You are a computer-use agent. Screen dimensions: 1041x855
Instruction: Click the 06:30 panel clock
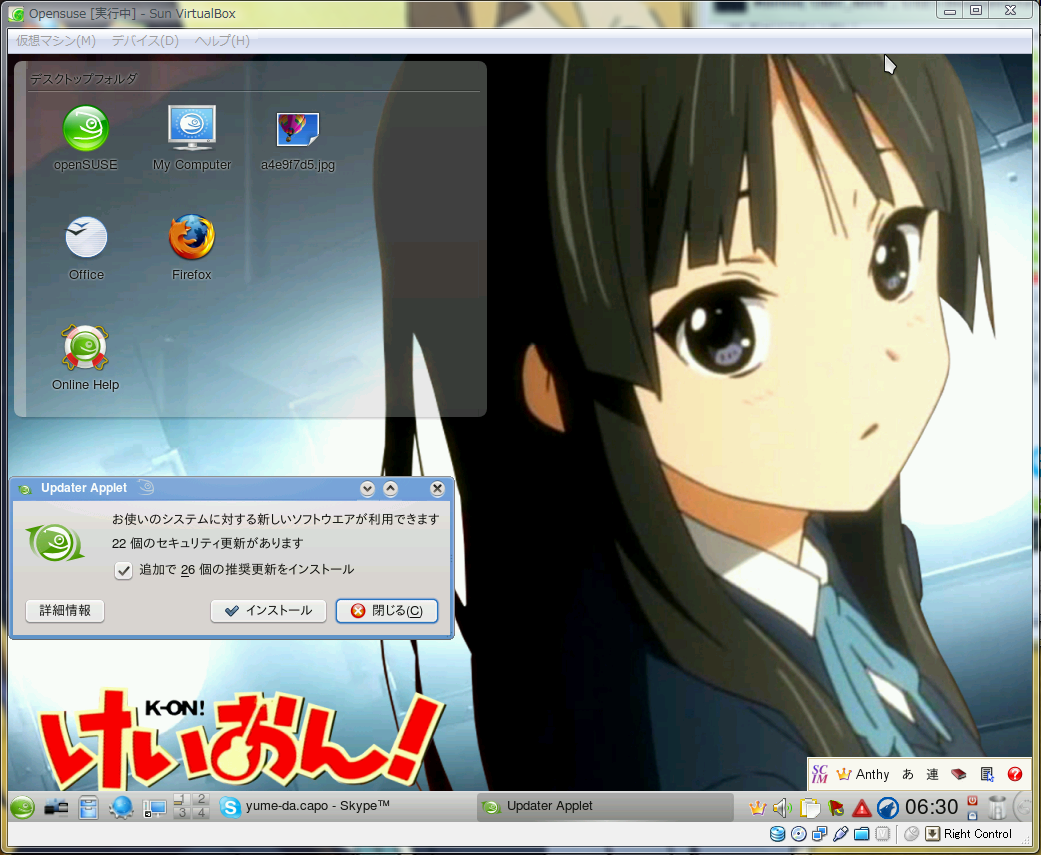[931, 807]
